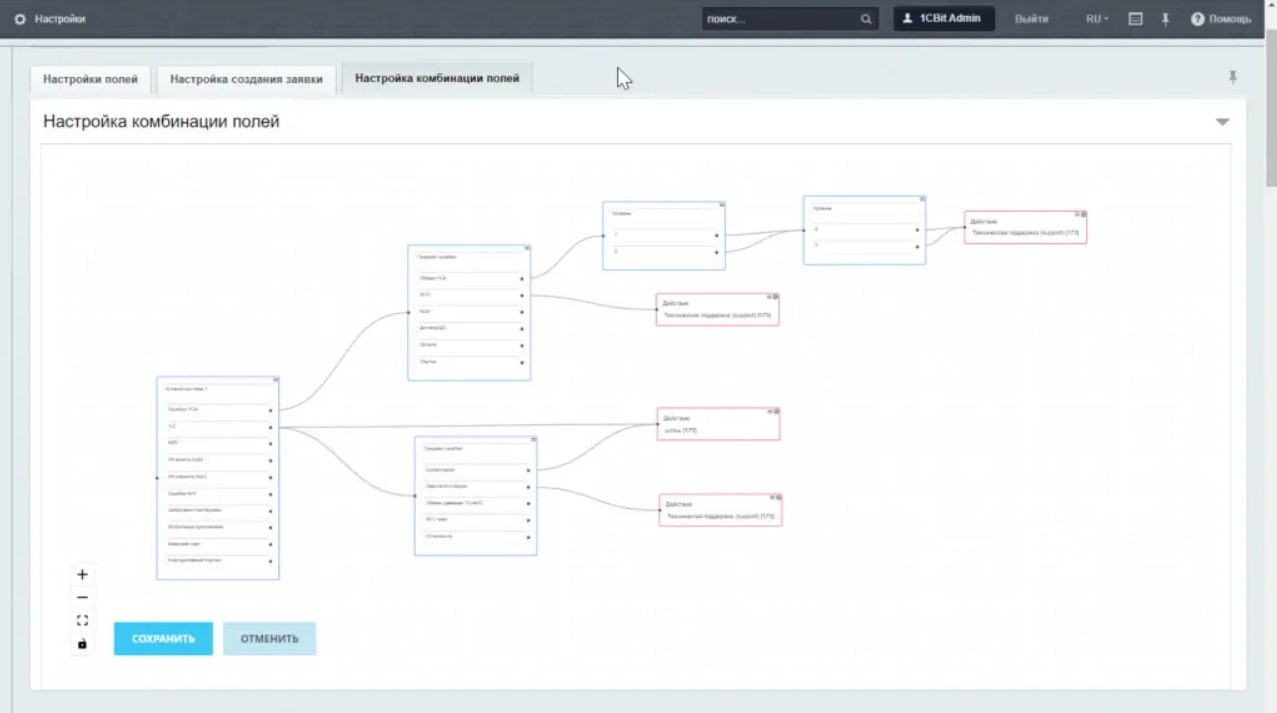
Task: Collapse the Настройка комбинации полей panel arrow
Action: (1222, 122)
